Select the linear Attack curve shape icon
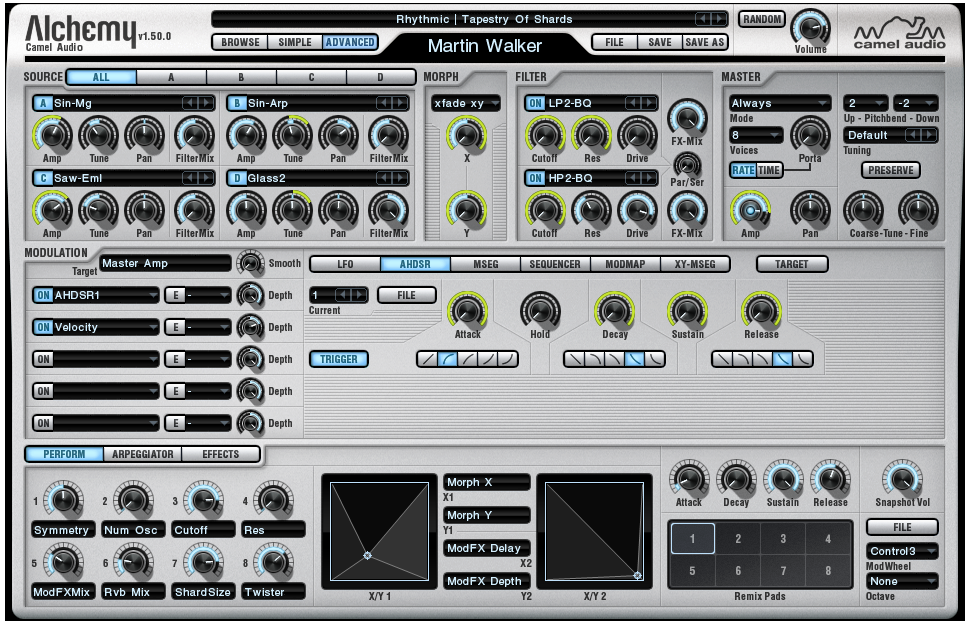This screenshot has height=624, width=968. click(426, 359)
